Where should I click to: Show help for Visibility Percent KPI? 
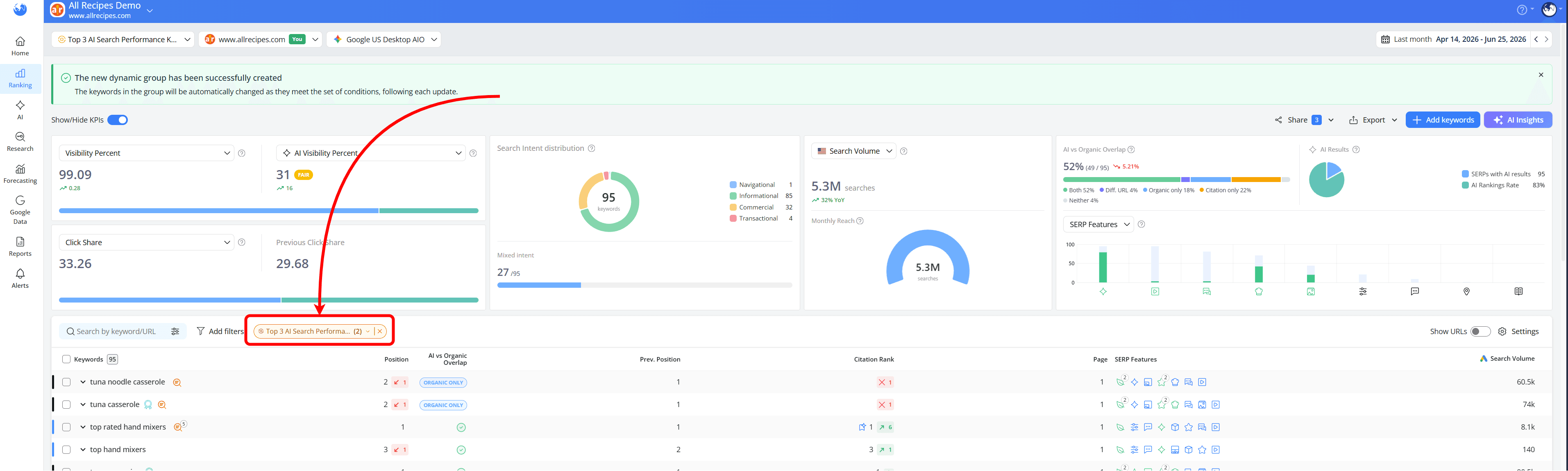tap(242, 153)
